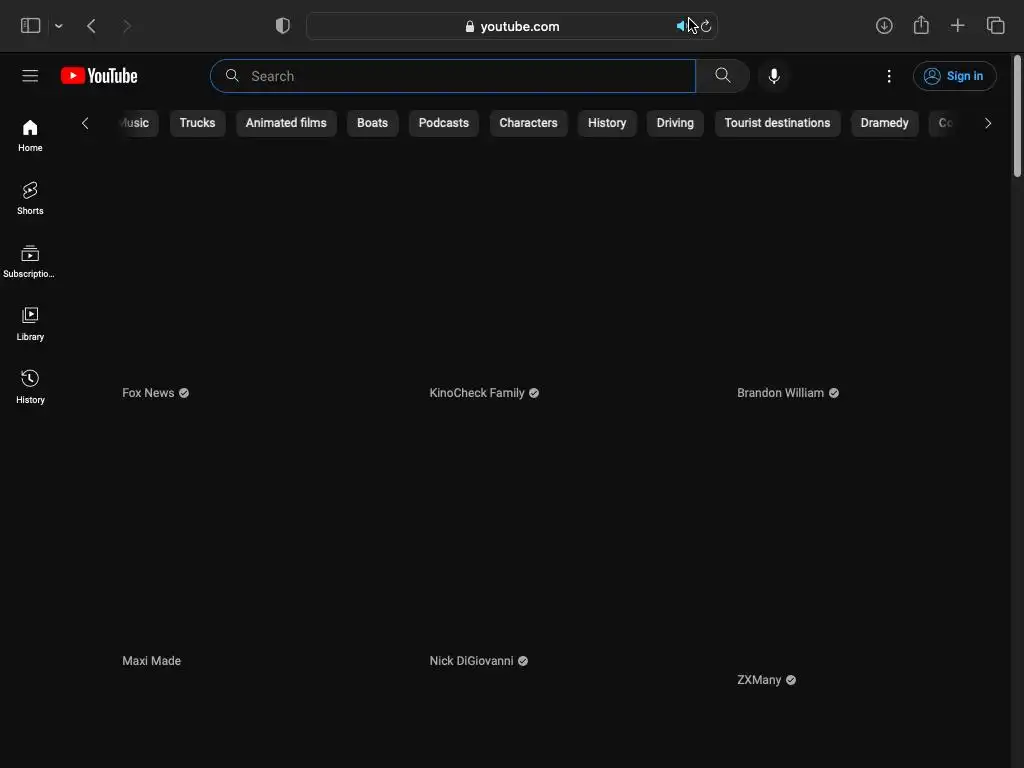The width and height of the screenshot is (1024, 768).
Task: Toggle the Safari sidebar button
Action: coord(30,26)
